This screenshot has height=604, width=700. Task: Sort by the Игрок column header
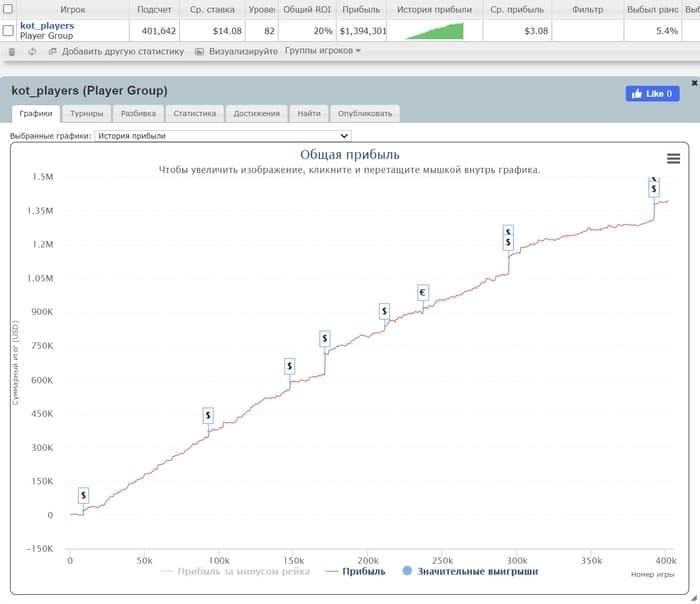[72, 9]
